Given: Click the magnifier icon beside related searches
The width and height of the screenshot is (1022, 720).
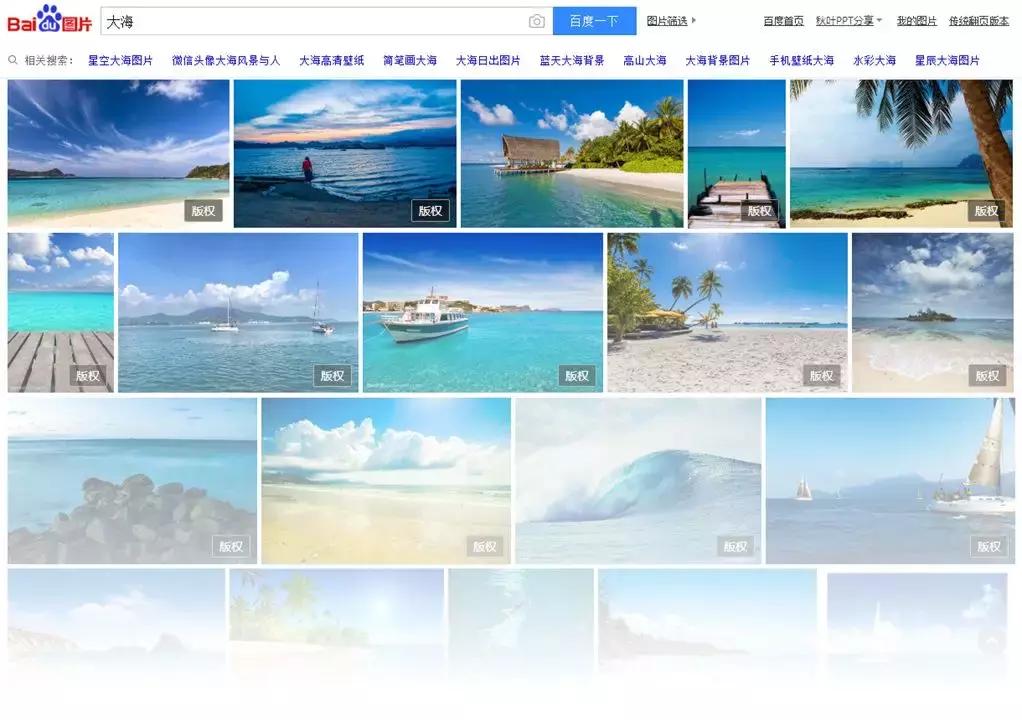Looking at the screenshot, I should click(12, 60).
